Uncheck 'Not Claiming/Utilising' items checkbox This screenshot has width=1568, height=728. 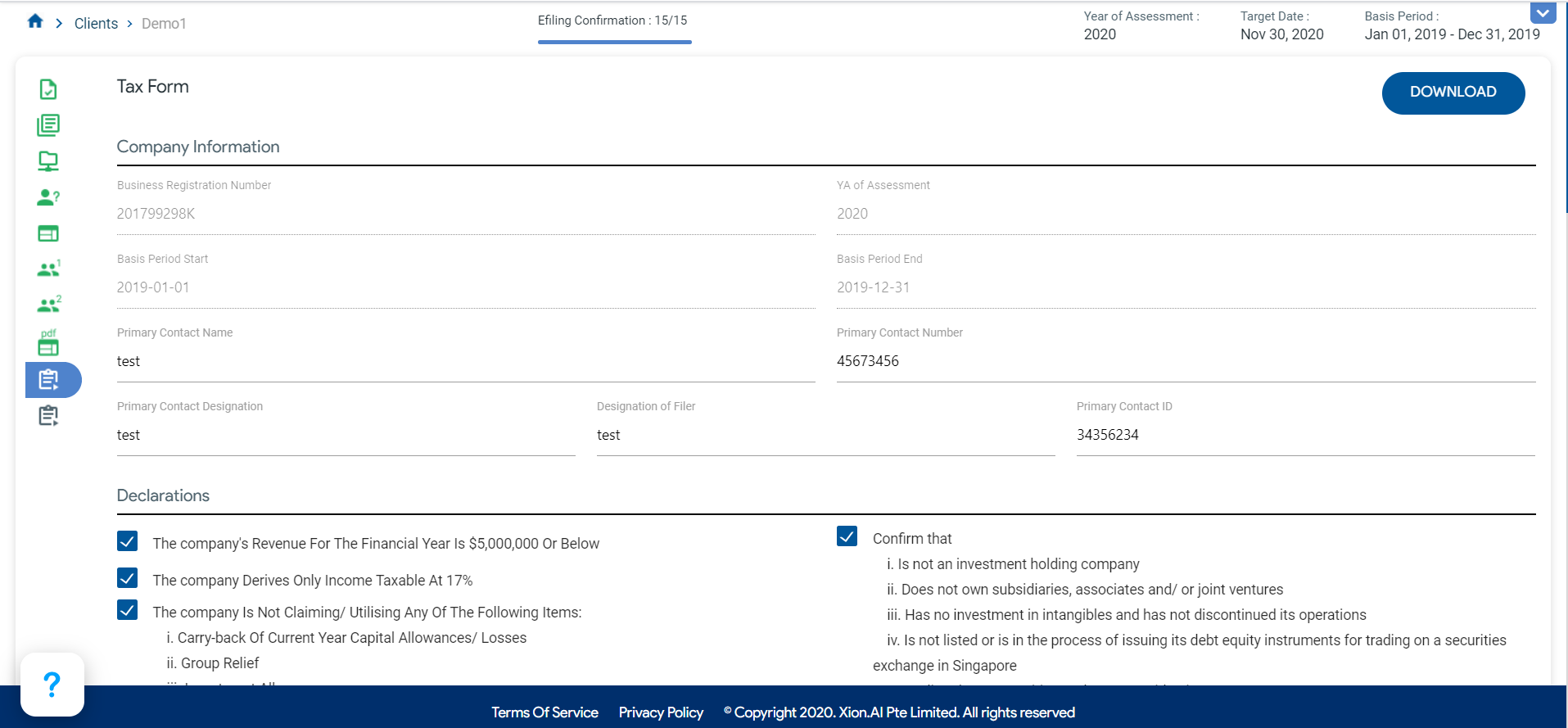coord(128,610)
